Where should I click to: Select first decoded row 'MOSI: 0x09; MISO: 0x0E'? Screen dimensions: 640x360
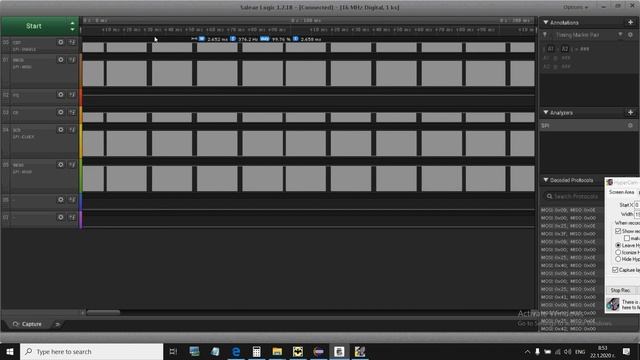pyautogui.click(x=568, y=210)
